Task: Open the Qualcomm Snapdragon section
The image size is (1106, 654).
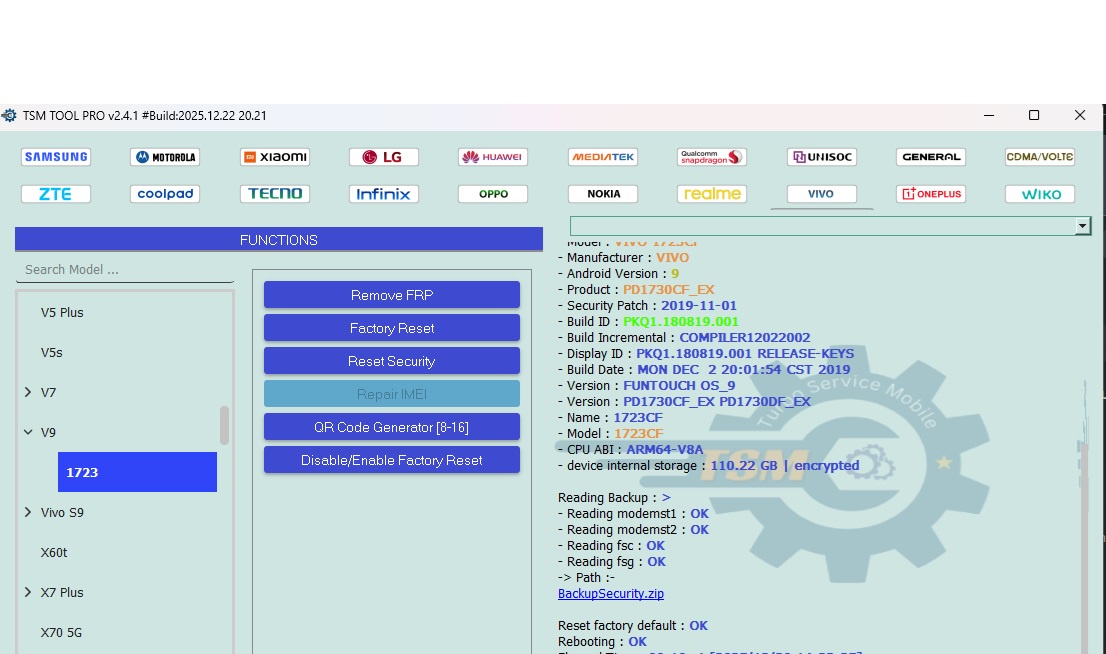Action: coord(712,157)
